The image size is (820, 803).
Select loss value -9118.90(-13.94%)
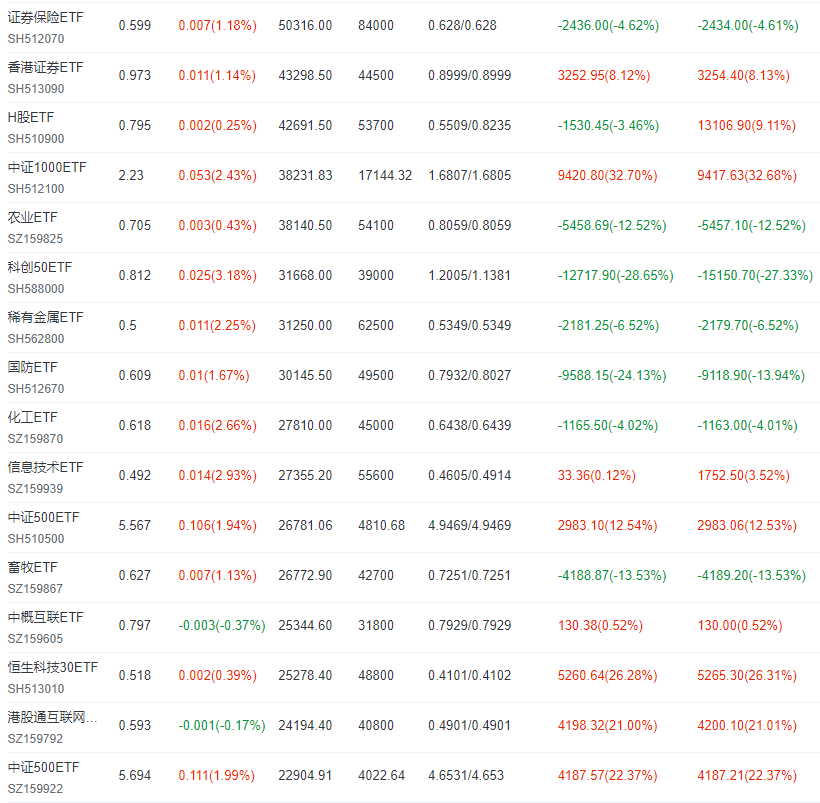(750, 375)
